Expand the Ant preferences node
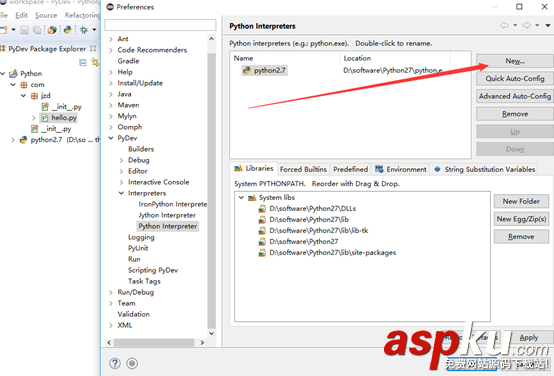This screenshot has height=376, width=554. [x=111, y=39]
